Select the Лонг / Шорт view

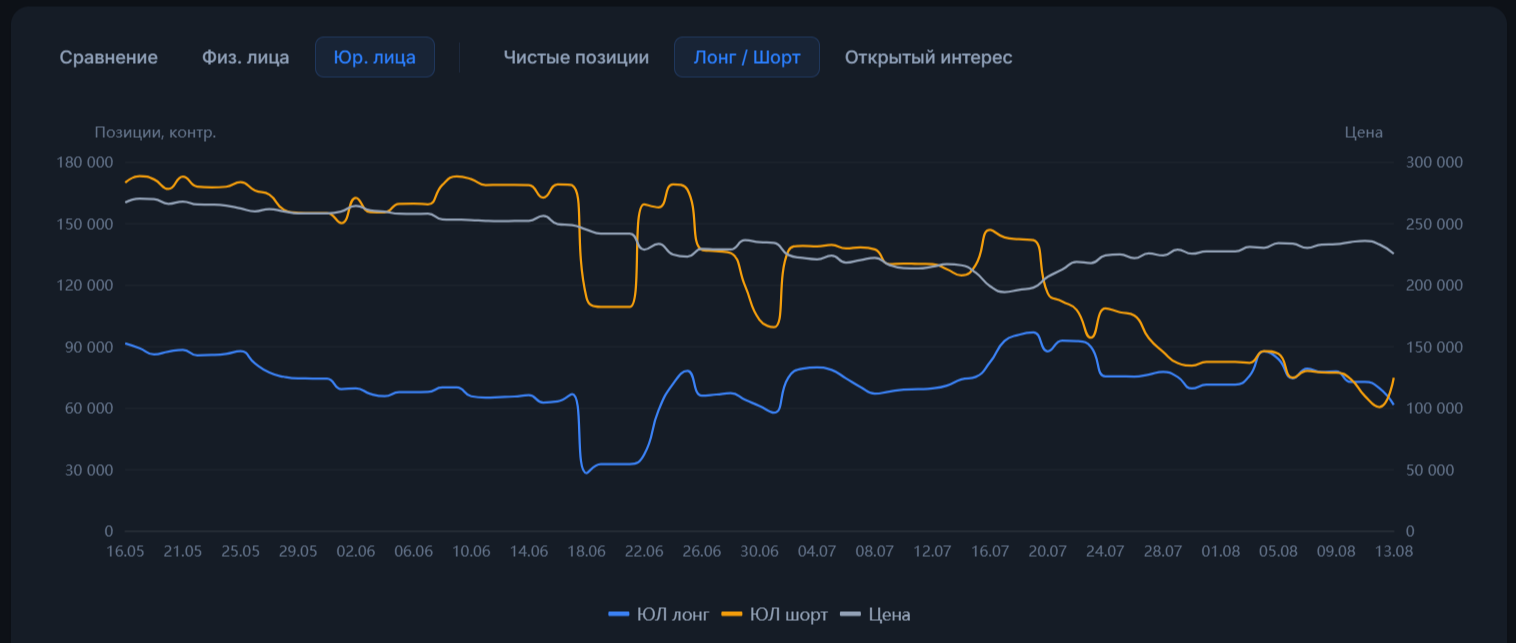coord(747,57)
